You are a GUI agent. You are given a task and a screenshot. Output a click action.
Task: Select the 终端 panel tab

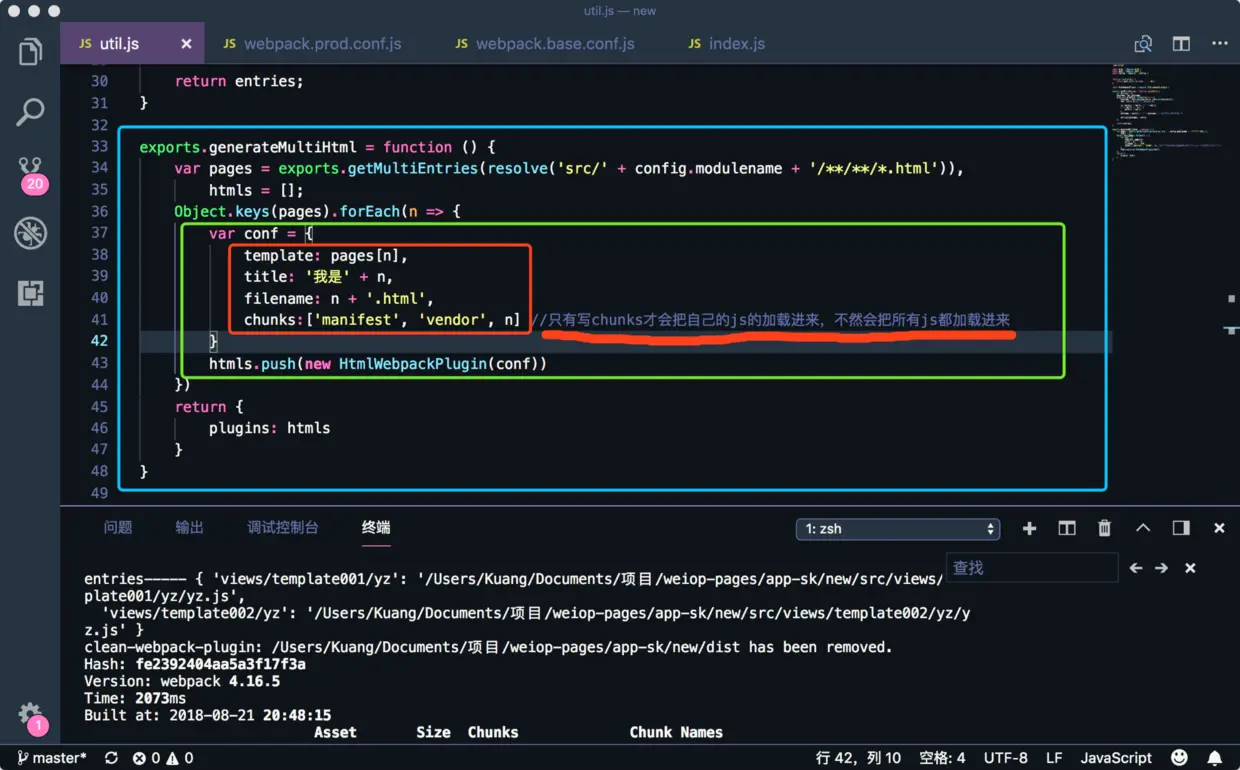[x=376, y=527]
